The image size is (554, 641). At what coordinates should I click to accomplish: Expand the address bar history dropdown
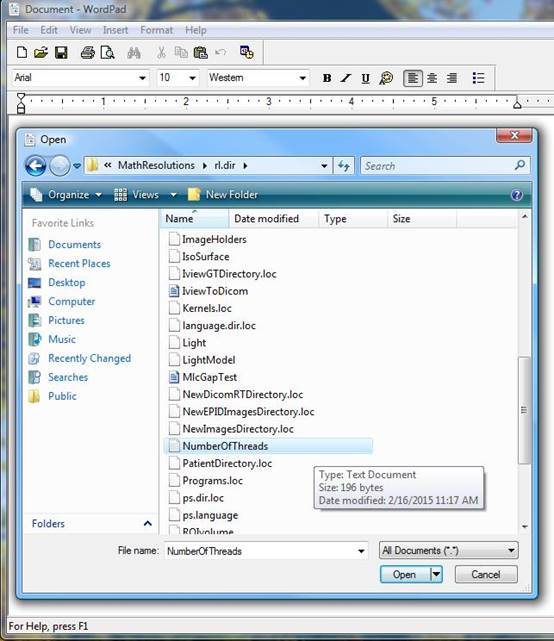click(x=324, y=166)
